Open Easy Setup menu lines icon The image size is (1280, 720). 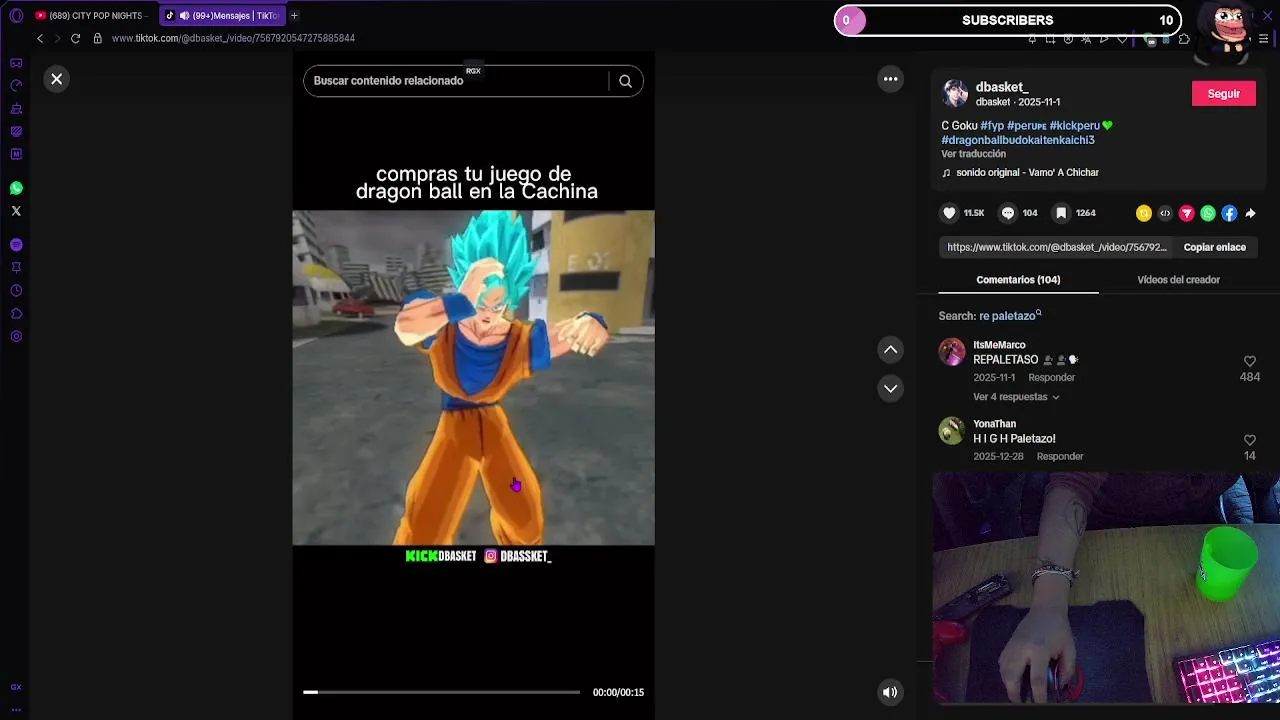1263,39
